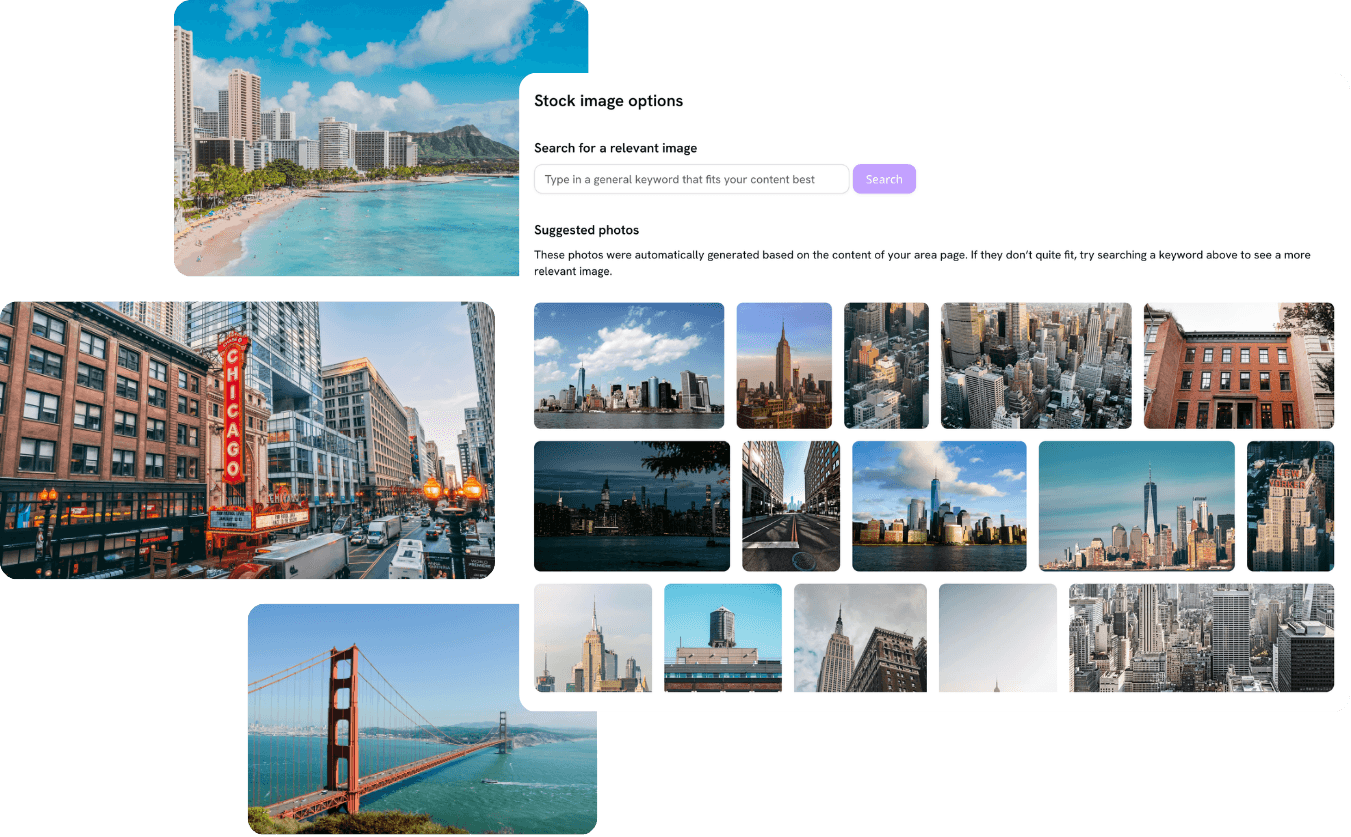Click the tall narrow skyscraper photo in row two
The height and width of the screenshot is (837, 1351).
[x=1290, y=506]
